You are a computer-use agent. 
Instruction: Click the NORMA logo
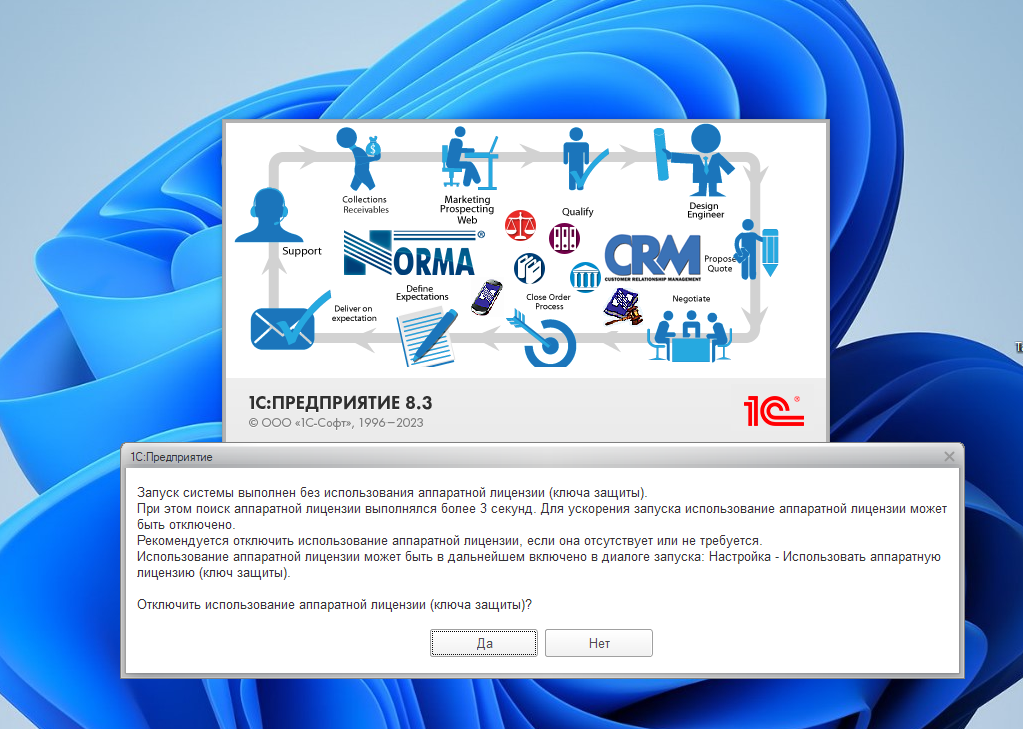coord(415,253)
